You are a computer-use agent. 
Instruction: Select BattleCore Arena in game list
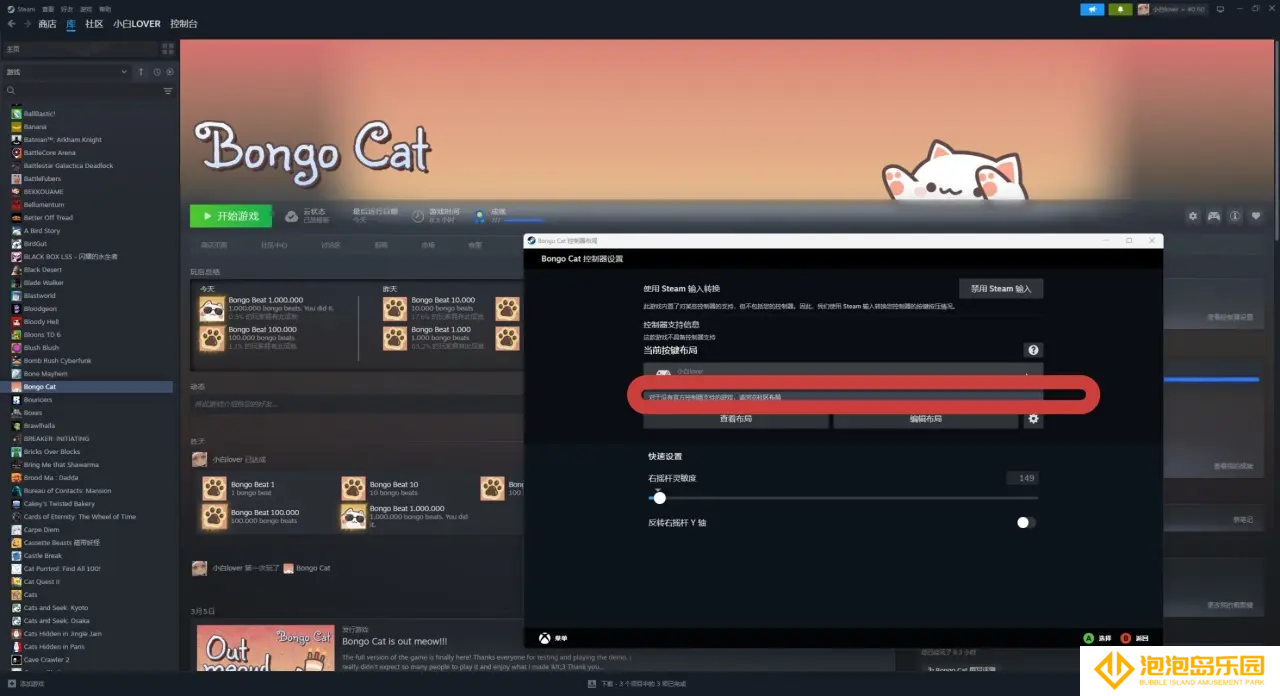(49, 153)
